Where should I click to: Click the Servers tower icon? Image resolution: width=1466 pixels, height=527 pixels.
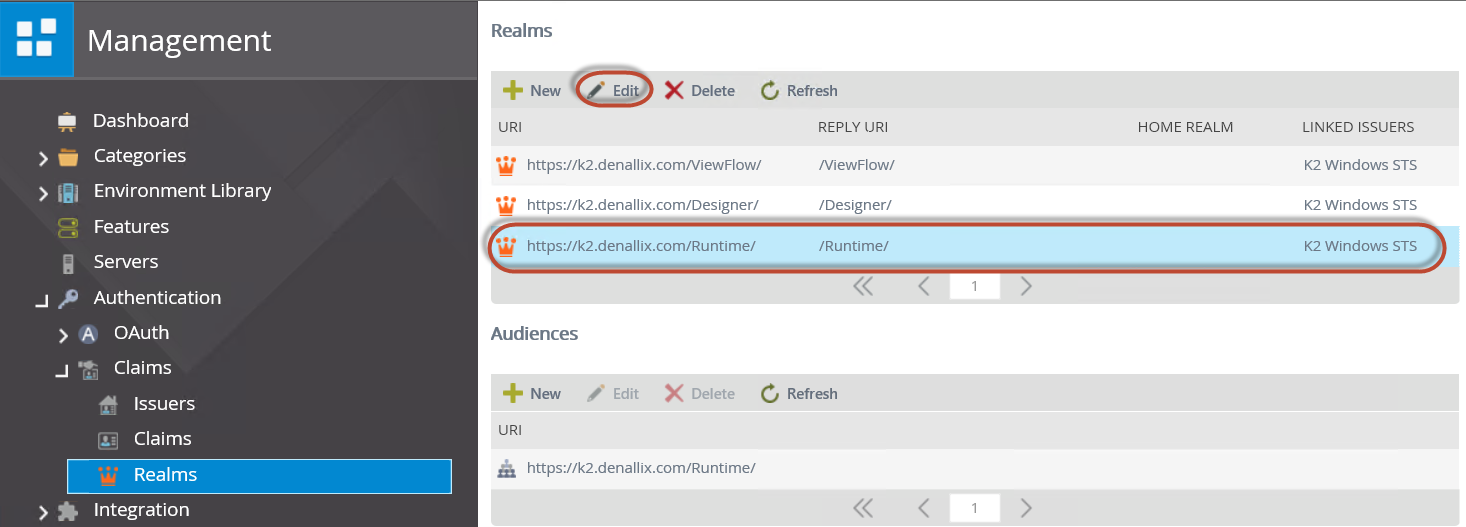click(68, 263)
